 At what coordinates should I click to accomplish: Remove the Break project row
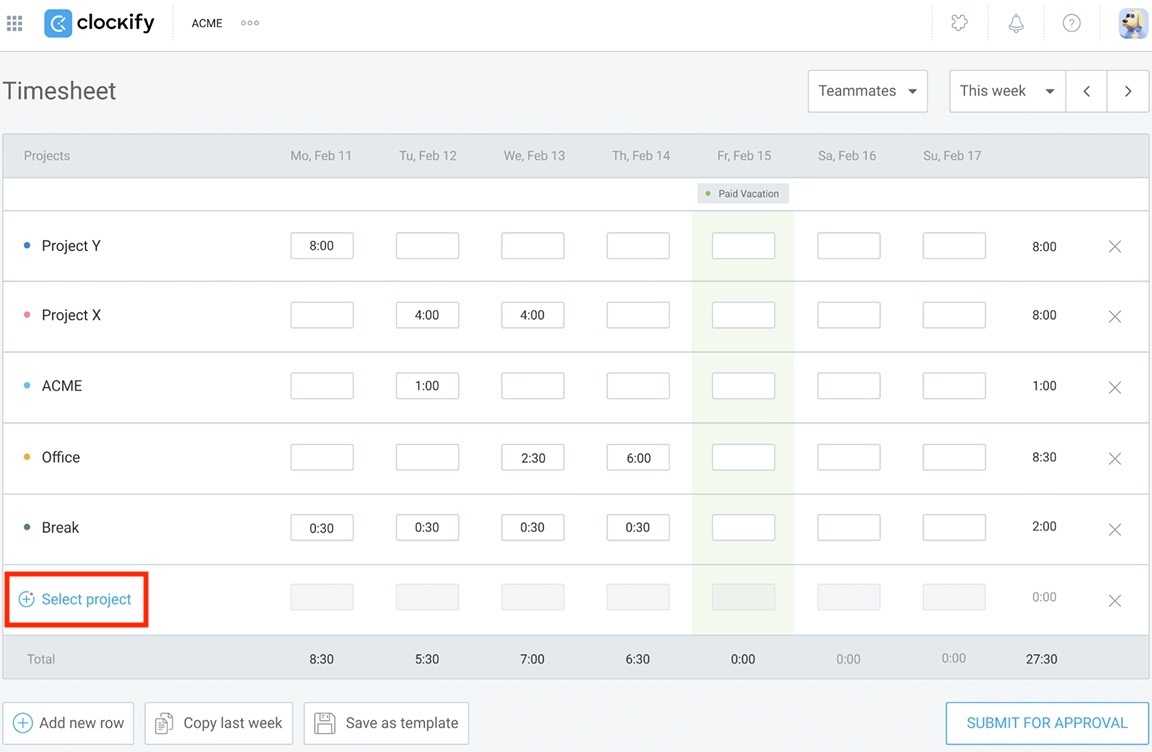(1115, 529)
